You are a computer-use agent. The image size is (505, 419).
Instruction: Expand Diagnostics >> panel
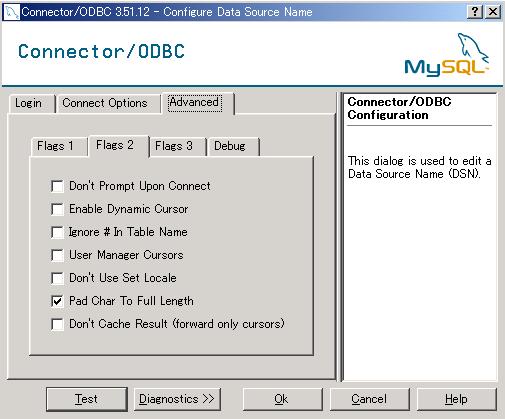coord(177,399)
